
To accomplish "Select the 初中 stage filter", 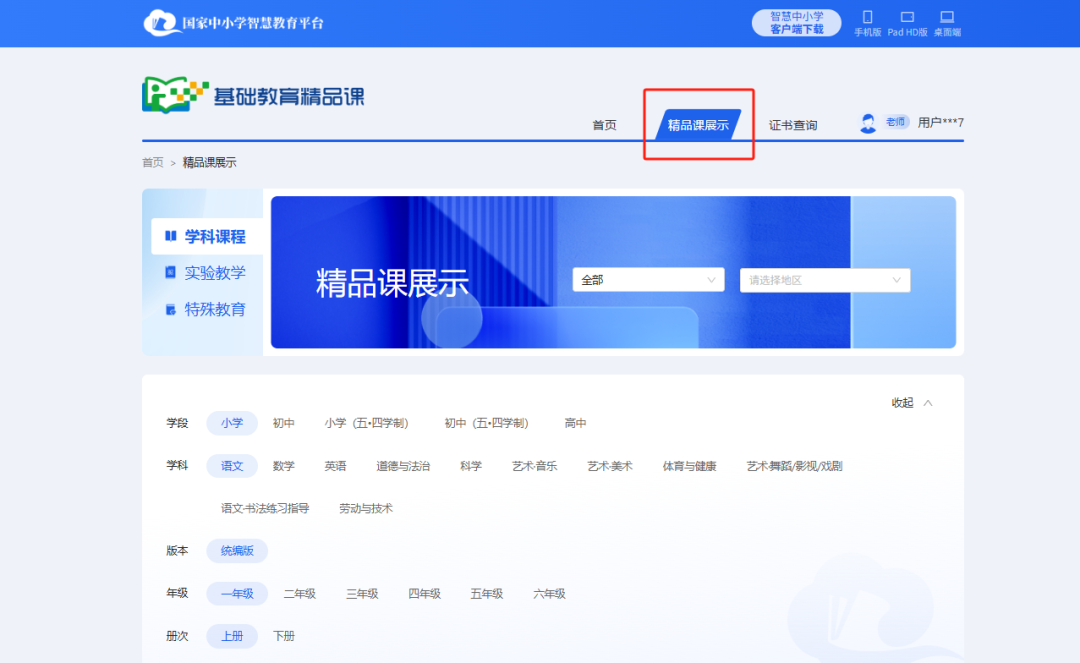I will [x=284, y=423].
